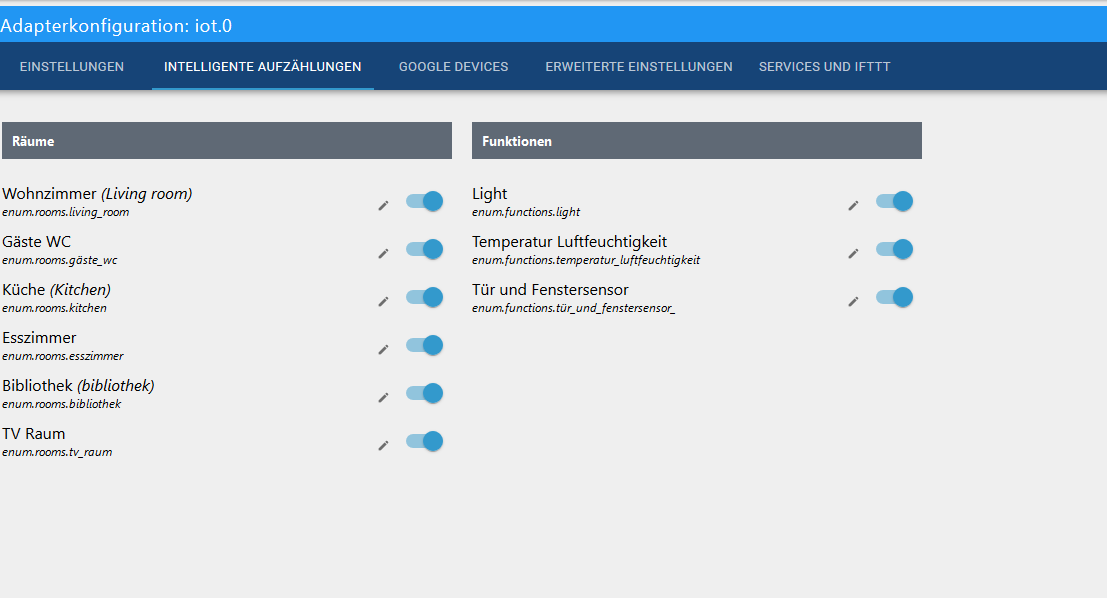Disable the Light function switch
Viewport: 1107px width, 598px height.
coord(894,201)
